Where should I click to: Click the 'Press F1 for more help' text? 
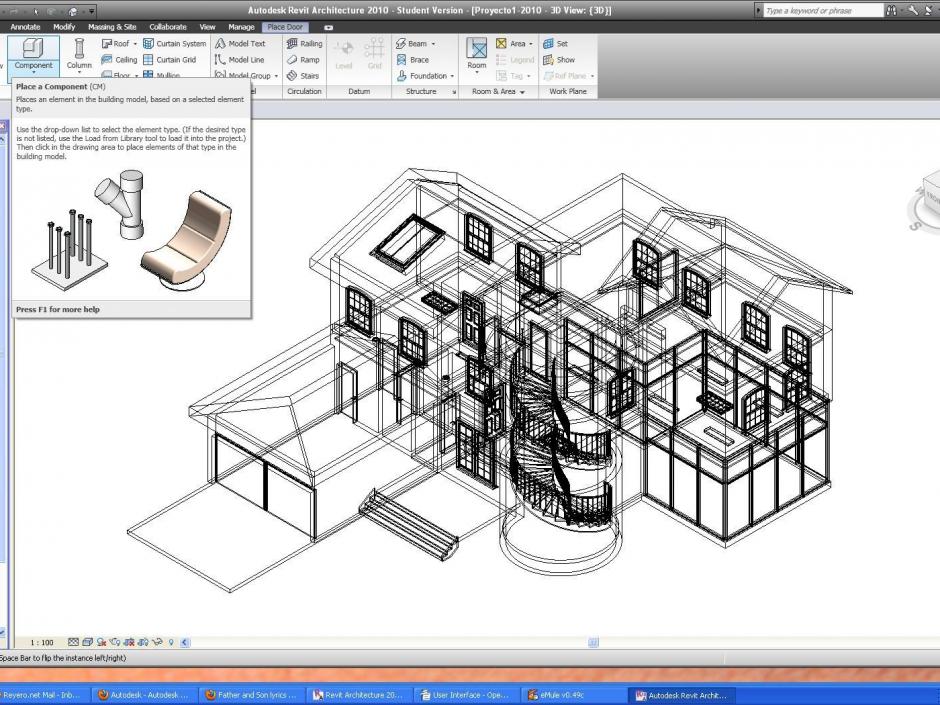coord(58,309)
